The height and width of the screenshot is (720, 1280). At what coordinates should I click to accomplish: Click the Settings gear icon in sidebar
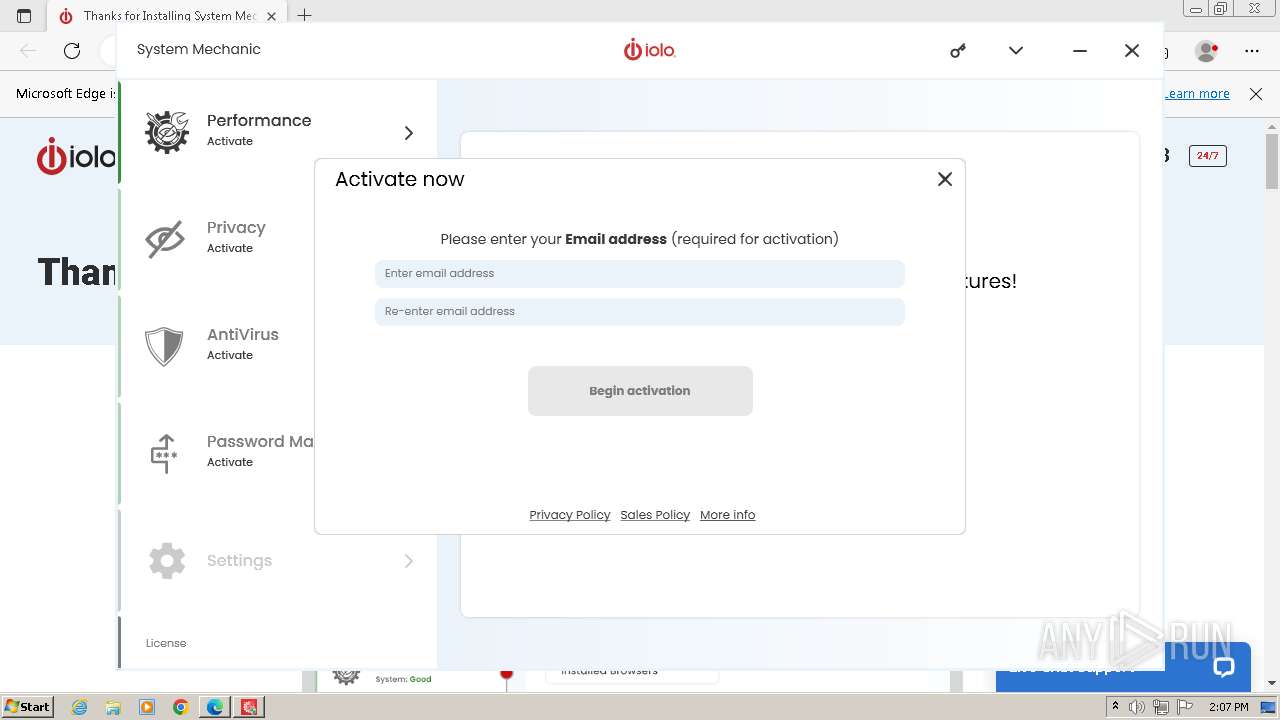click(167, 561)
